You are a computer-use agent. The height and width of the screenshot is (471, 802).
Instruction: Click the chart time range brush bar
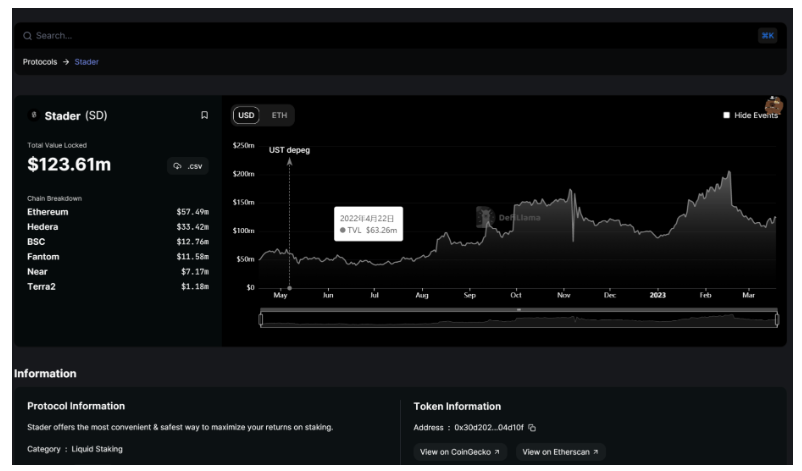(519, 319)
